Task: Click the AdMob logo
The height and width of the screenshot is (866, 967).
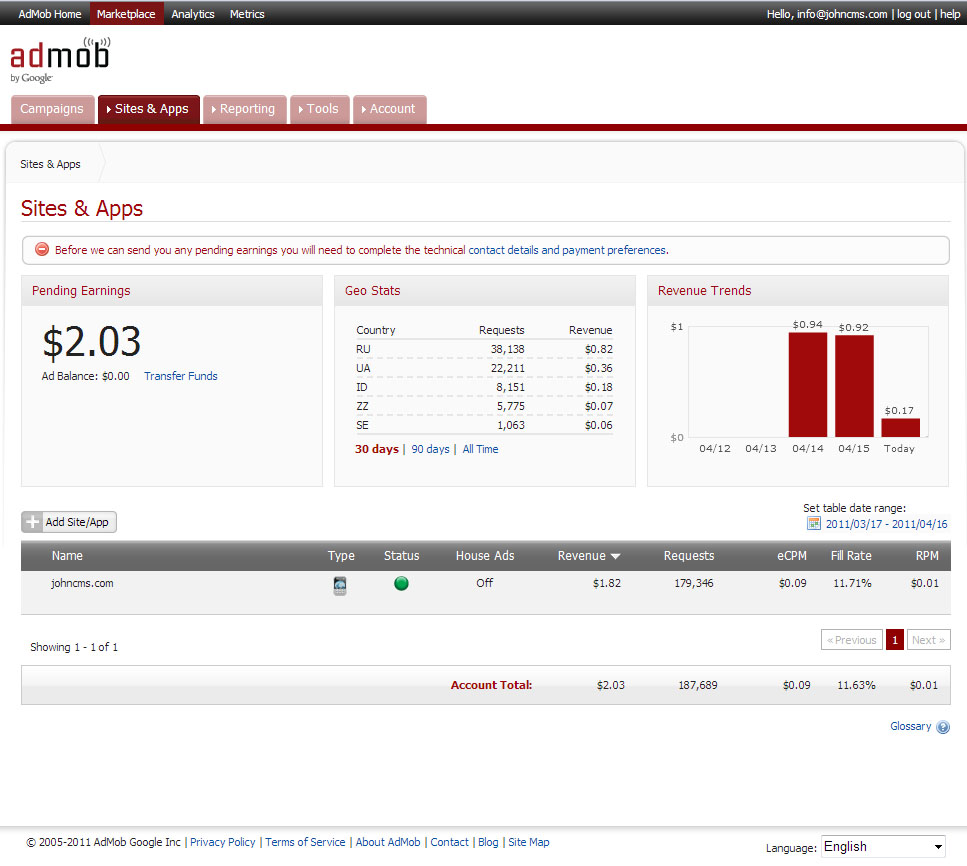Action: tap(60, 59)
